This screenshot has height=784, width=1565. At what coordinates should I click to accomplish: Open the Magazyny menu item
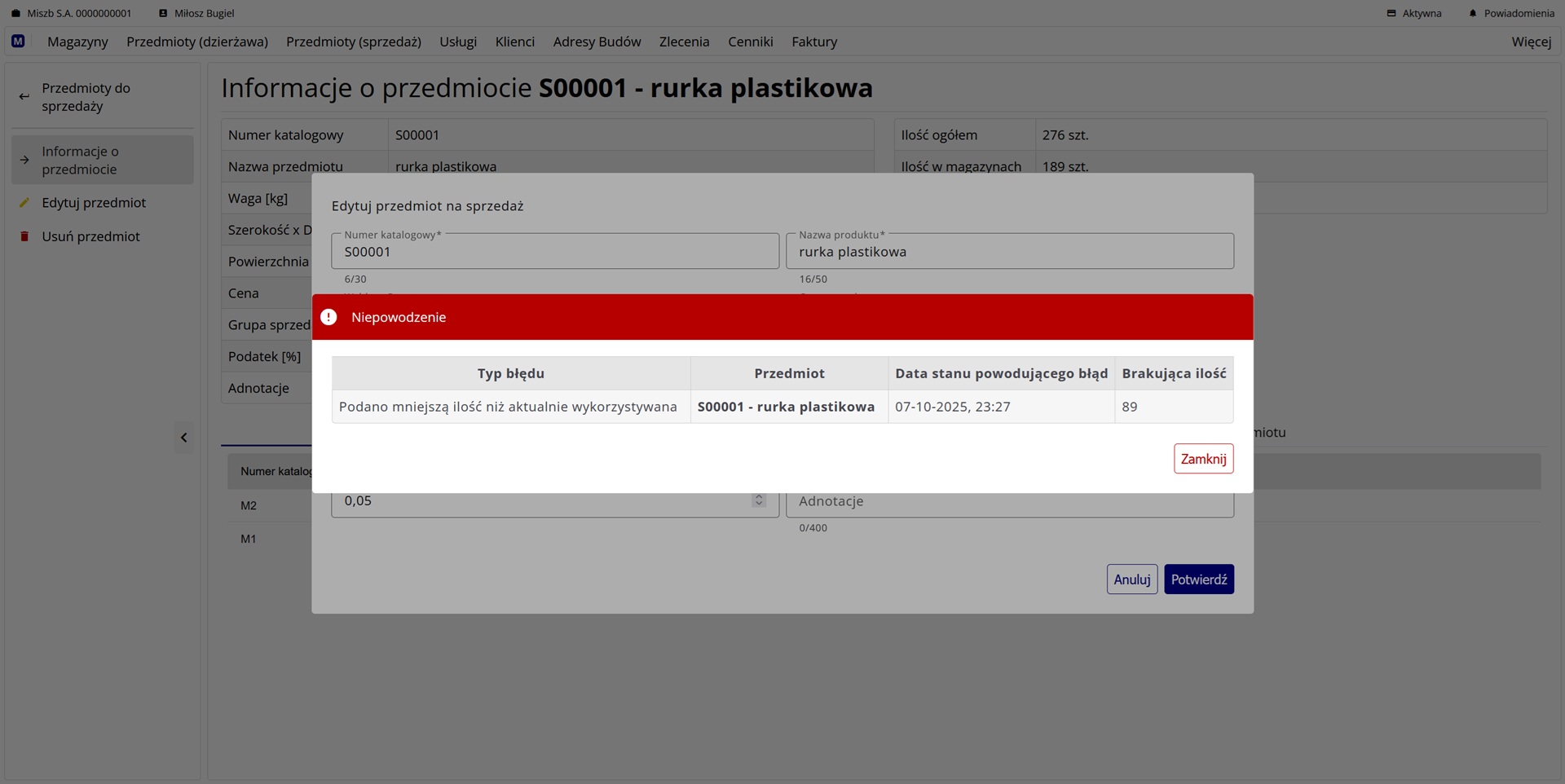click(x=77, y=41)
